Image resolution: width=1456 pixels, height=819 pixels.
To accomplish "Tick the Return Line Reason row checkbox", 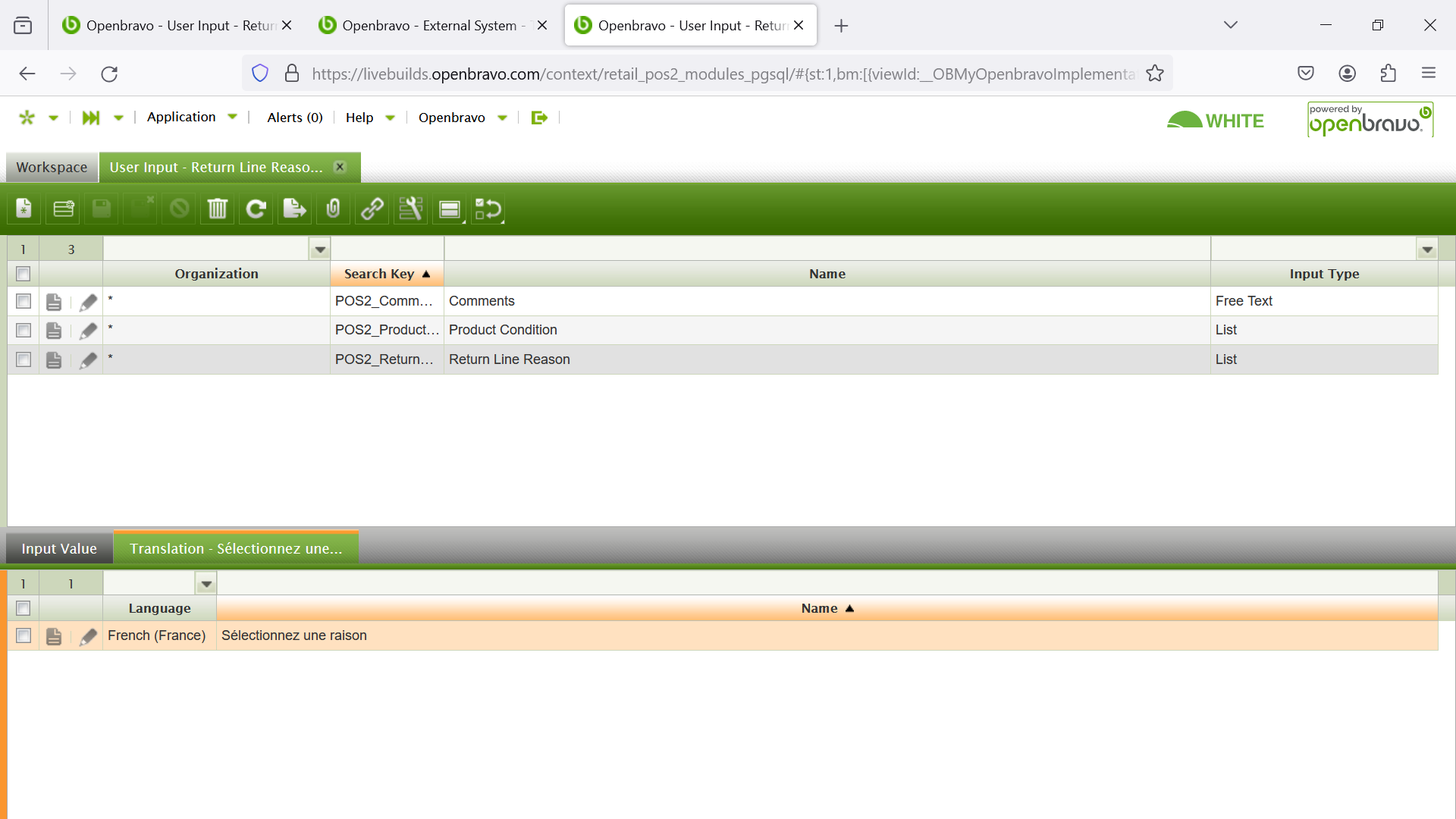I will coord(24,359).
